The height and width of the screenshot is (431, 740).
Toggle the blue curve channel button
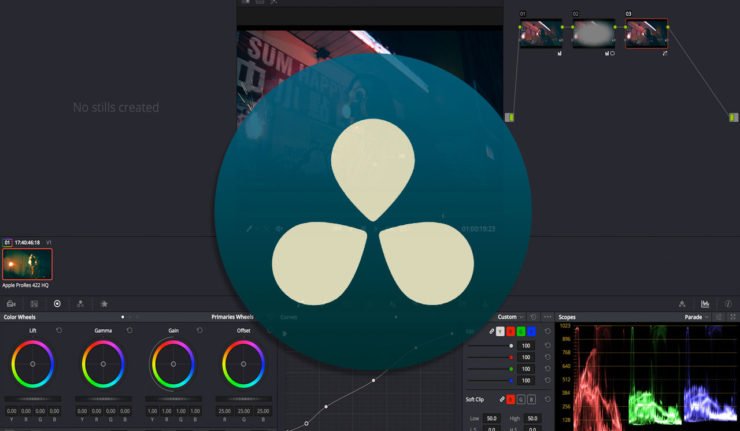click(x=531, y=331)
